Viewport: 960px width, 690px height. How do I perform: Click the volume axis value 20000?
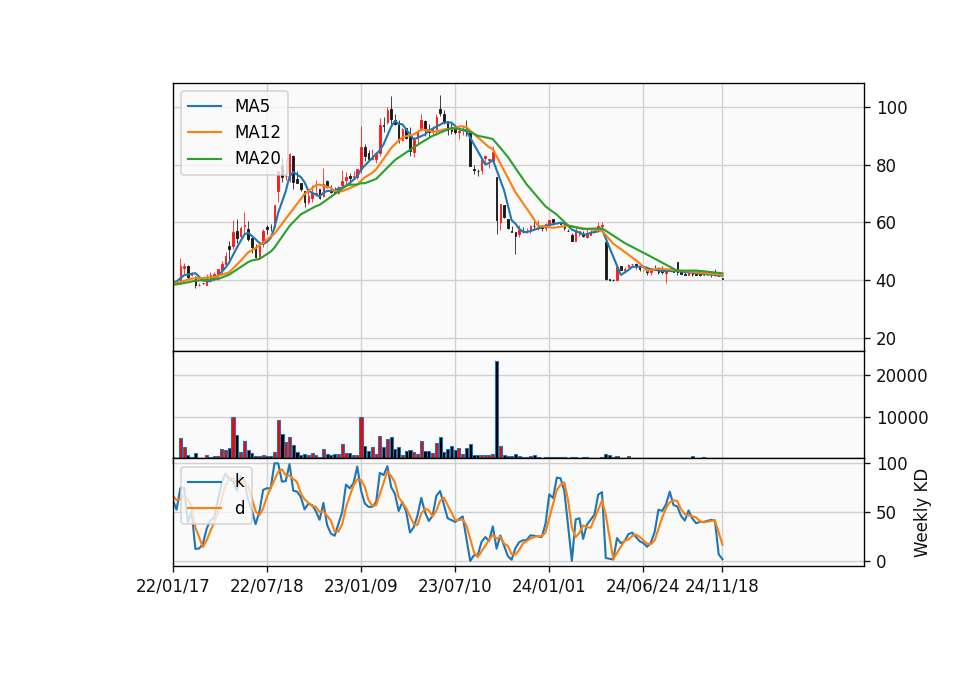[902, 376]
